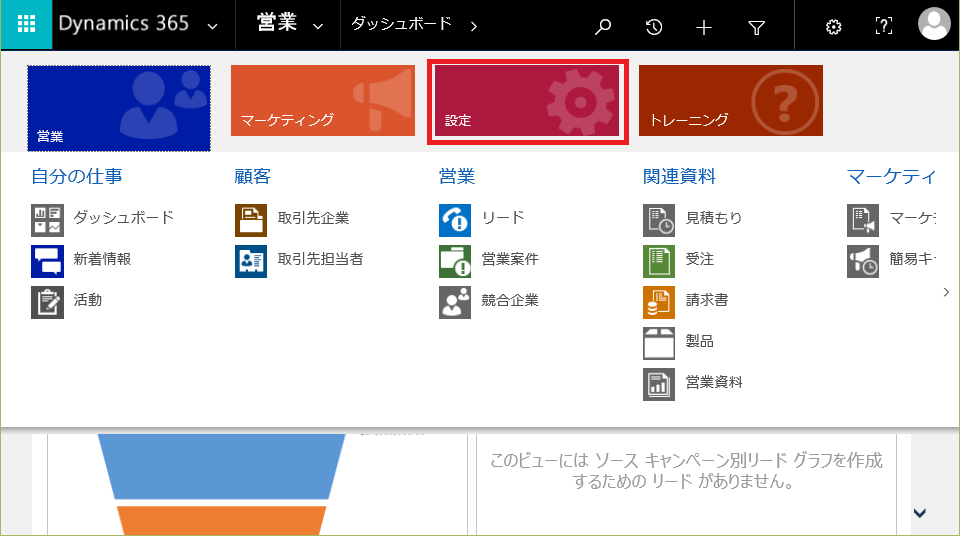960x536 pixels.
Task: Click the 新着情報 speech bubble icon
Action: 47,262
